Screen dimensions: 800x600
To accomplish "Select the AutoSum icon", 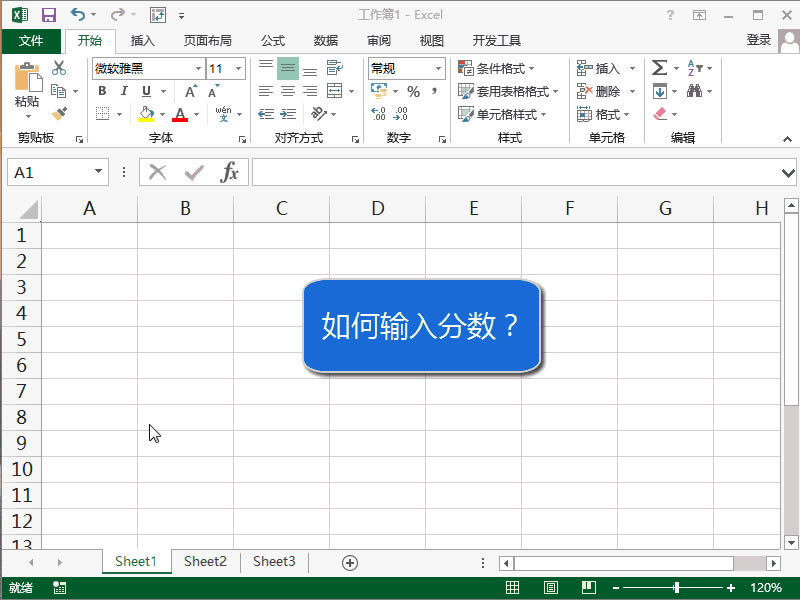I will tap(660, 68).
